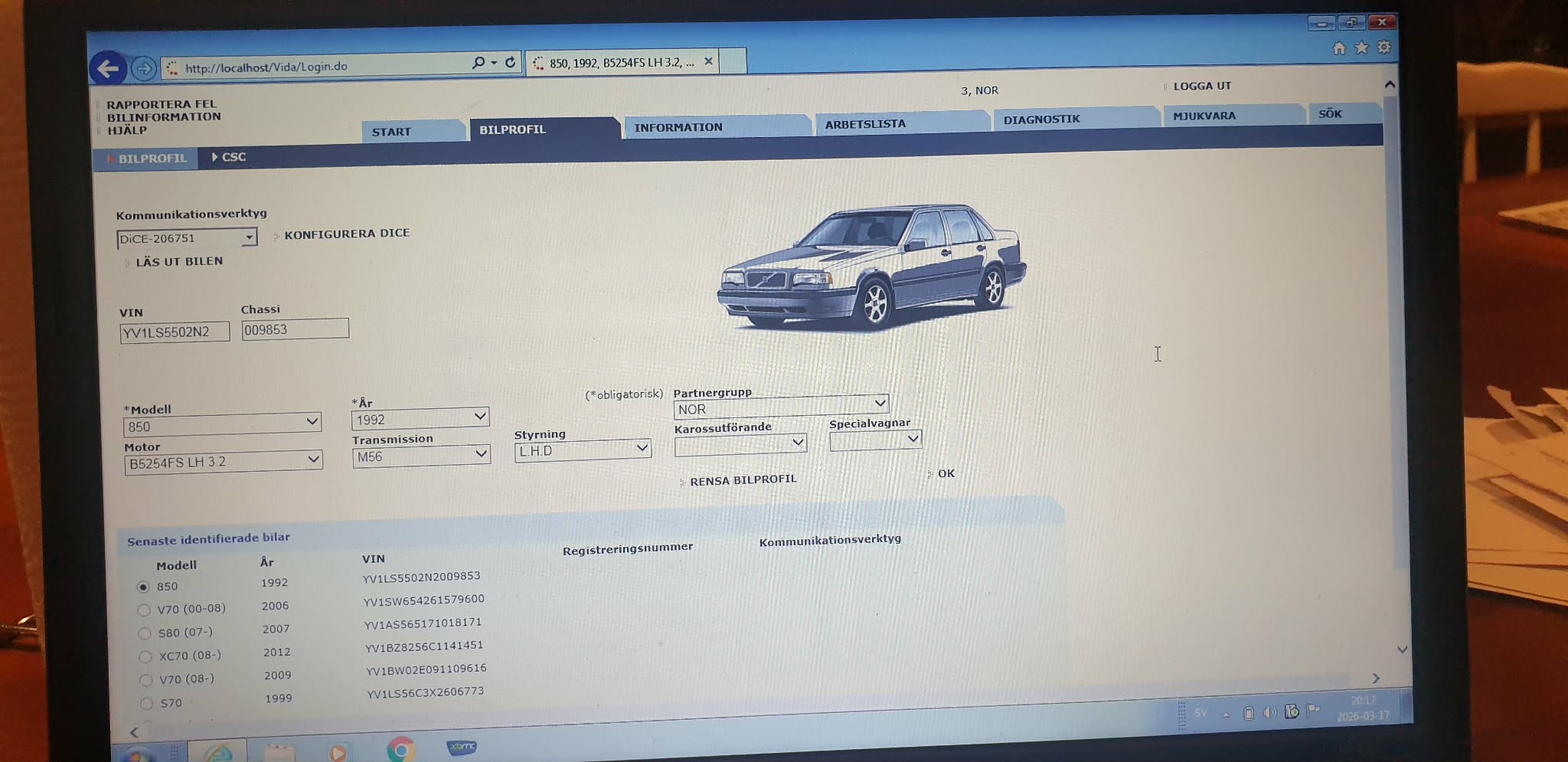Open the favorites star icon
The image size is (1568, 762).
[1361, 47]
